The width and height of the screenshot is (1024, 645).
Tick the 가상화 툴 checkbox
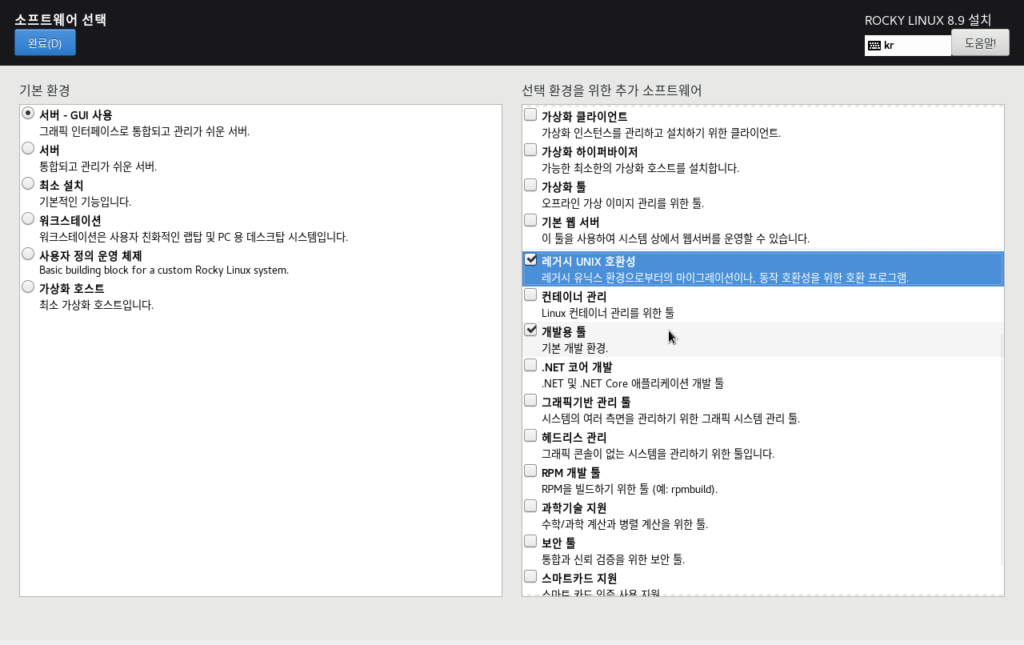[530, 185]
